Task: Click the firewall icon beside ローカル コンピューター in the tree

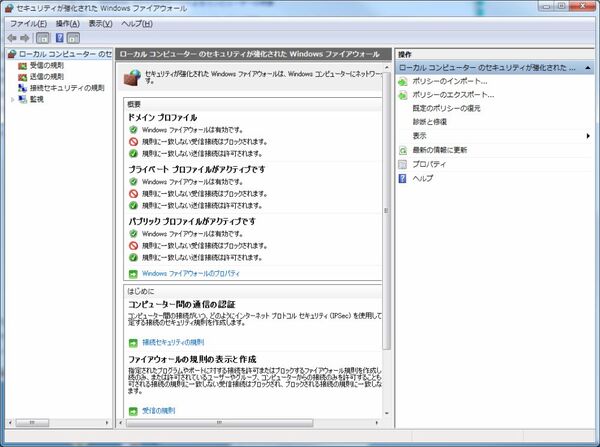Action: coord(12,54)
